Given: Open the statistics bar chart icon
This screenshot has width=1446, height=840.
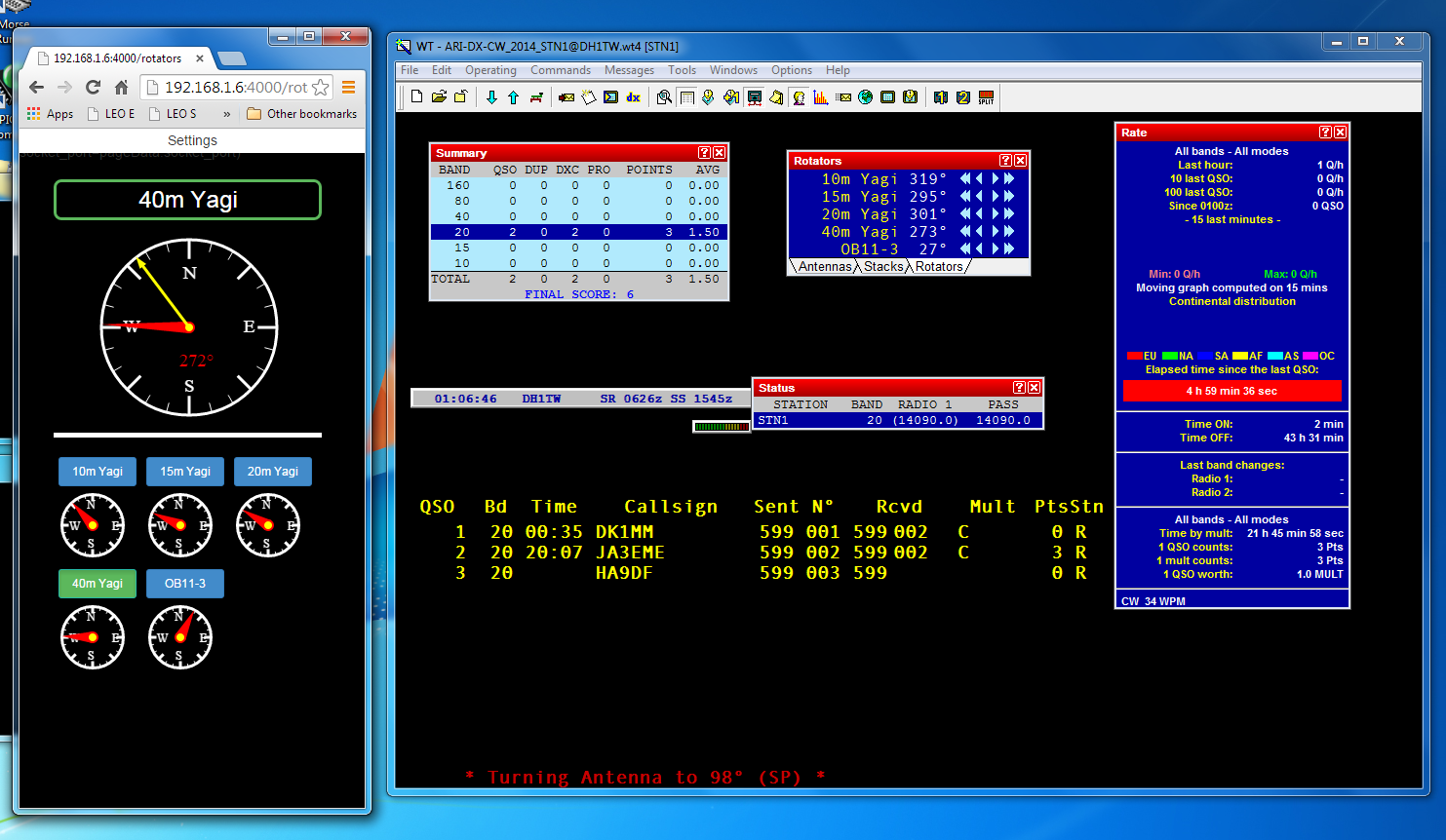Looking at the screenshot, I should coord(821,97).
